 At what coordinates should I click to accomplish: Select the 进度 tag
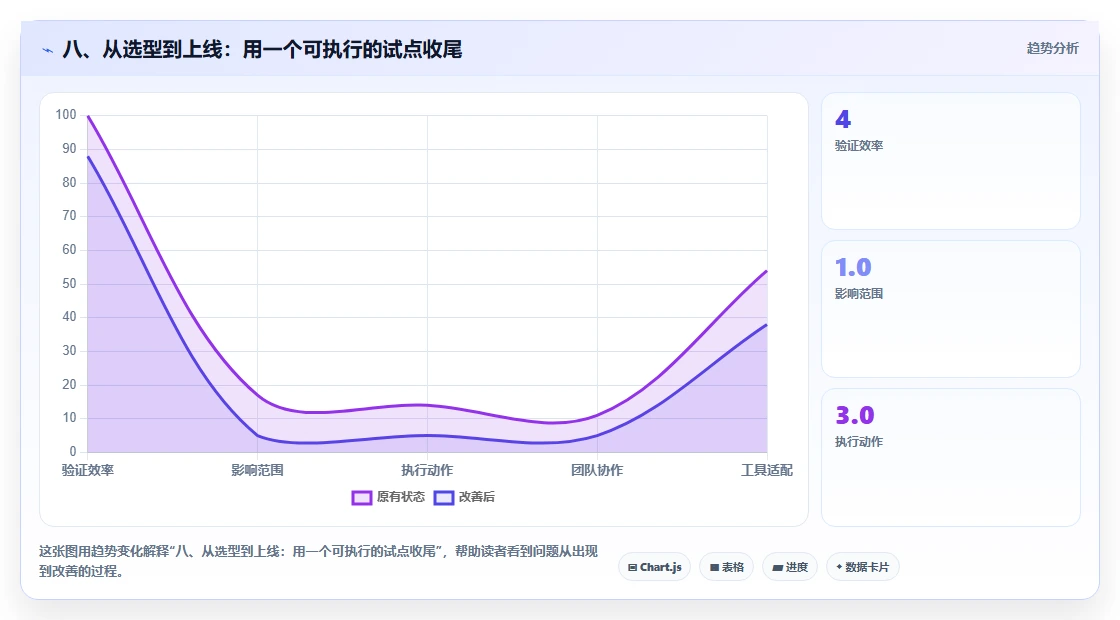[x=790, y=567]
